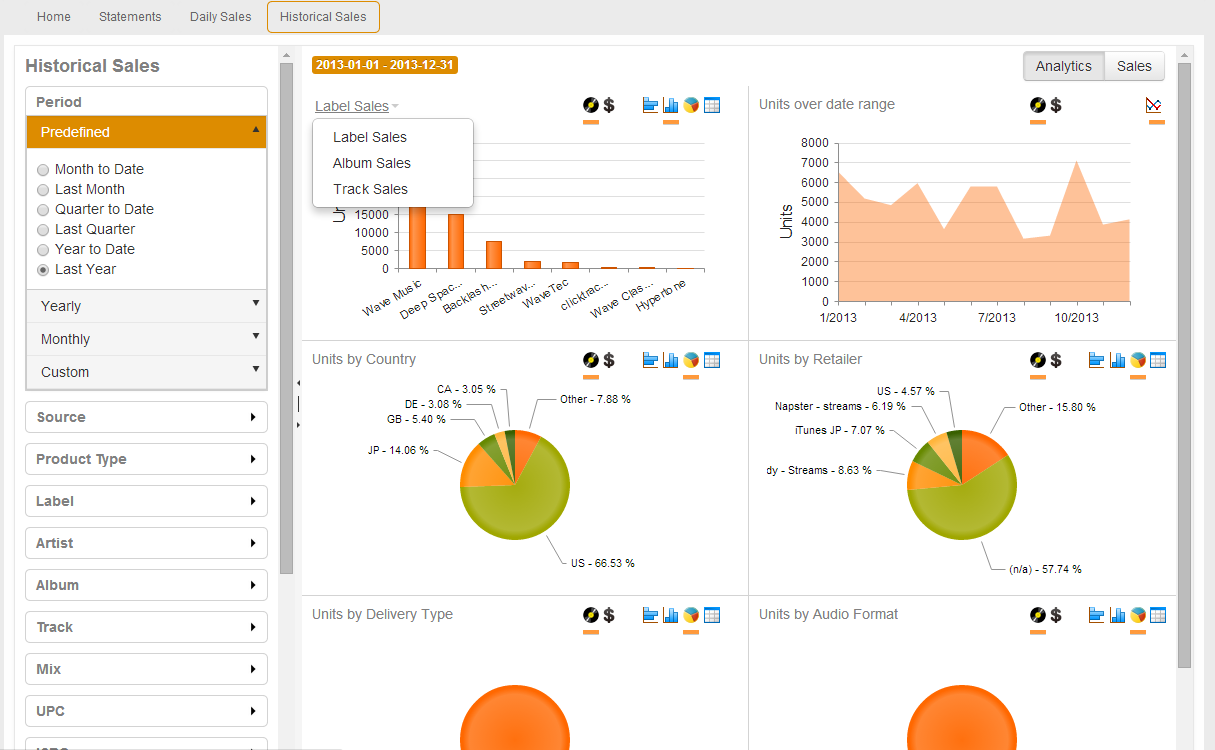Image resolution: width=1215 pixels, height=750 pixels.
Task: Switch Units by Country to vertical bars
Action: (671, 360)
